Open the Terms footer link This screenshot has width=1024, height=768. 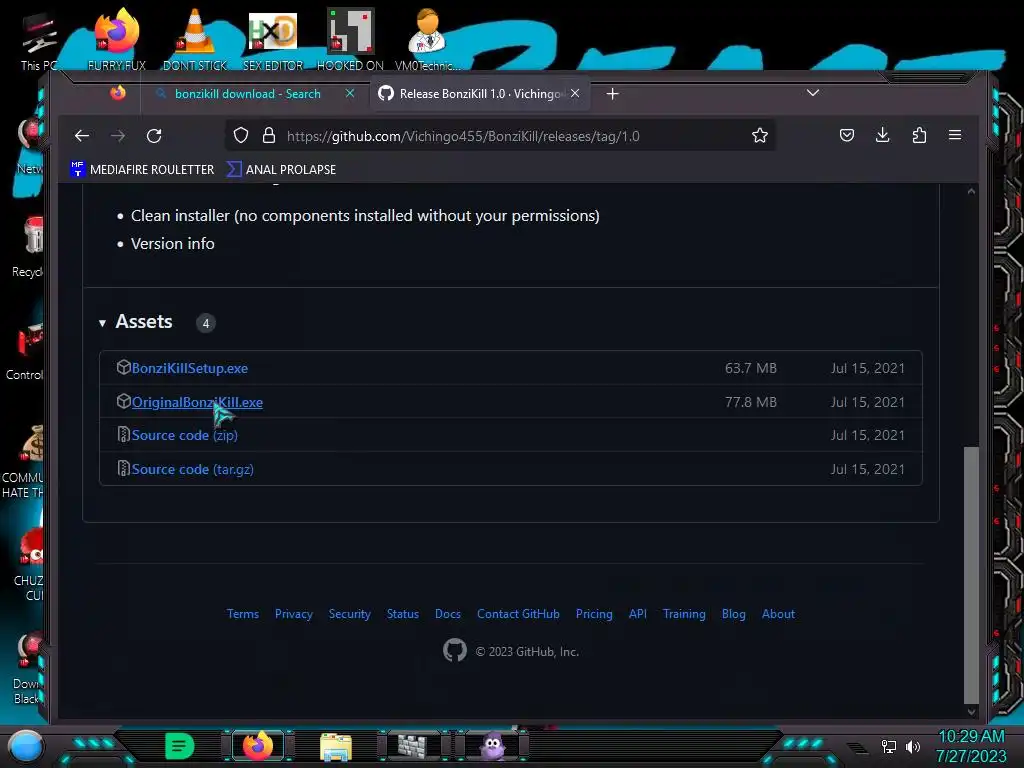(x=243, y=614)
